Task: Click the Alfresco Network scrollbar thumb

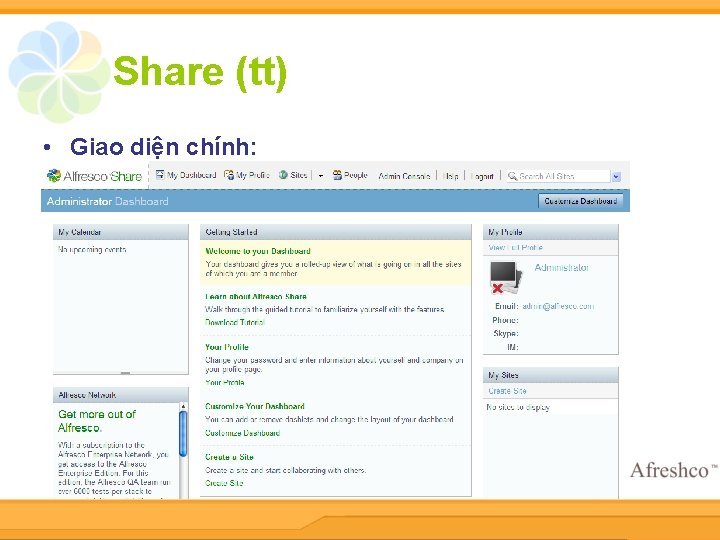Action: point(183,434)
